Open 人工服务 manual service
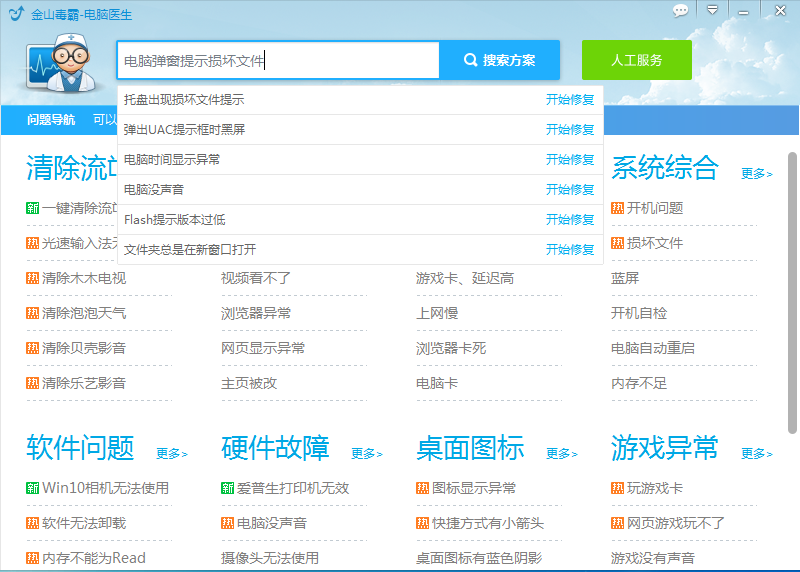800x572 pixels. 636,60
